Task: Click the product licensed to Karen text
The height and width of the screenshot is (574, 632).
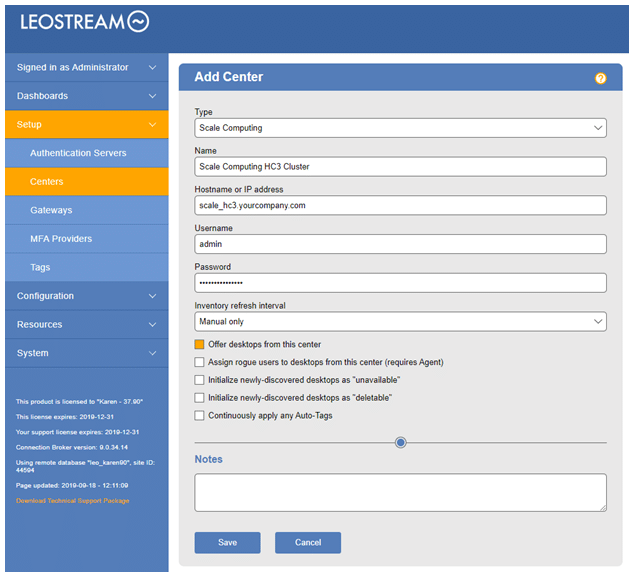Action: tap(79, 401)
